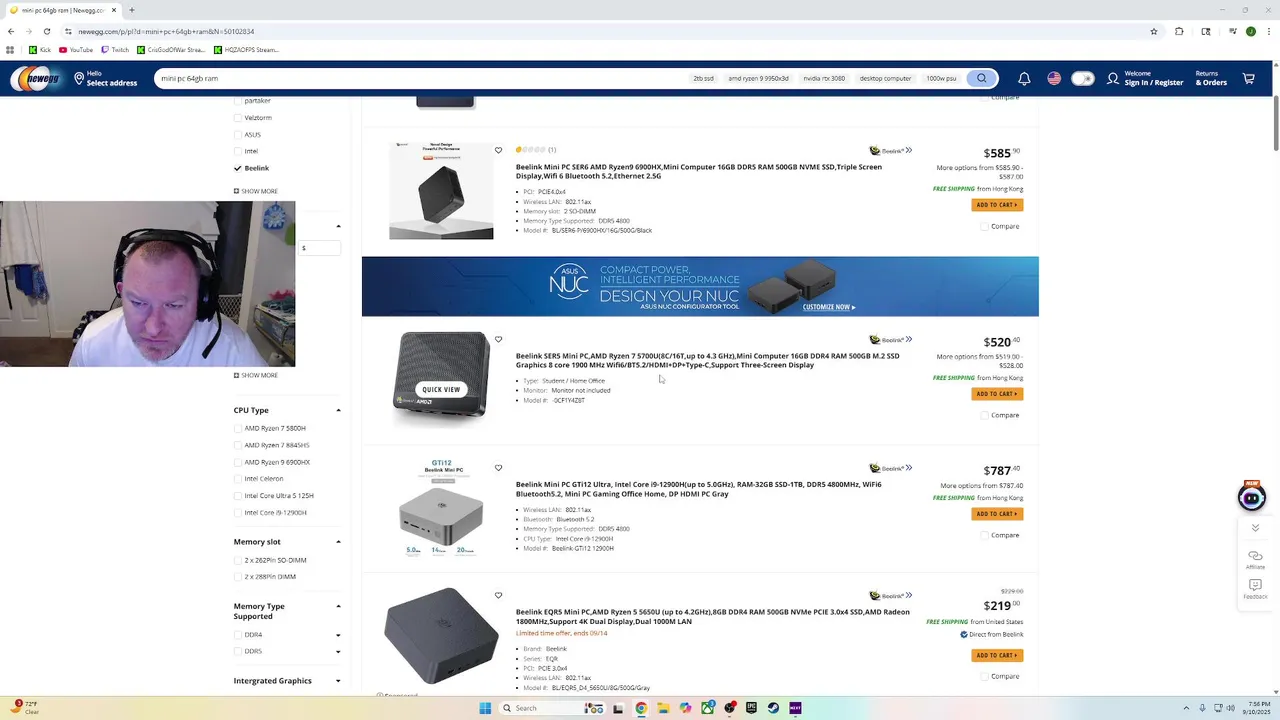Select the 2tb ssd search suggestion
Screen dimensions: 1280x720
click(704, 78)
